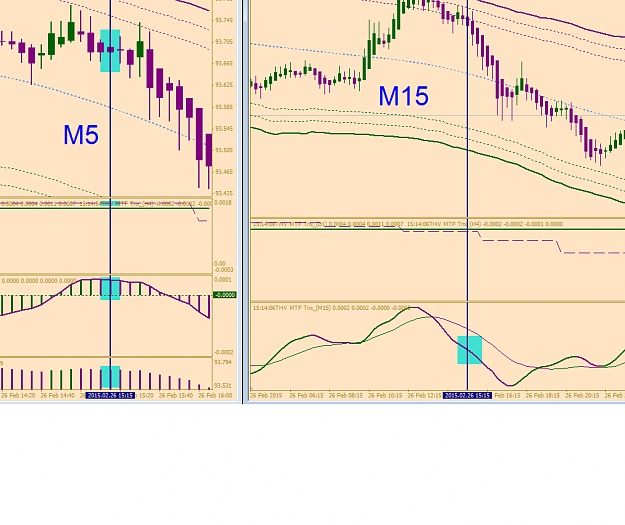
Task: Click the 26 Feb 20:15 time label
Action: tap(582, 395)
